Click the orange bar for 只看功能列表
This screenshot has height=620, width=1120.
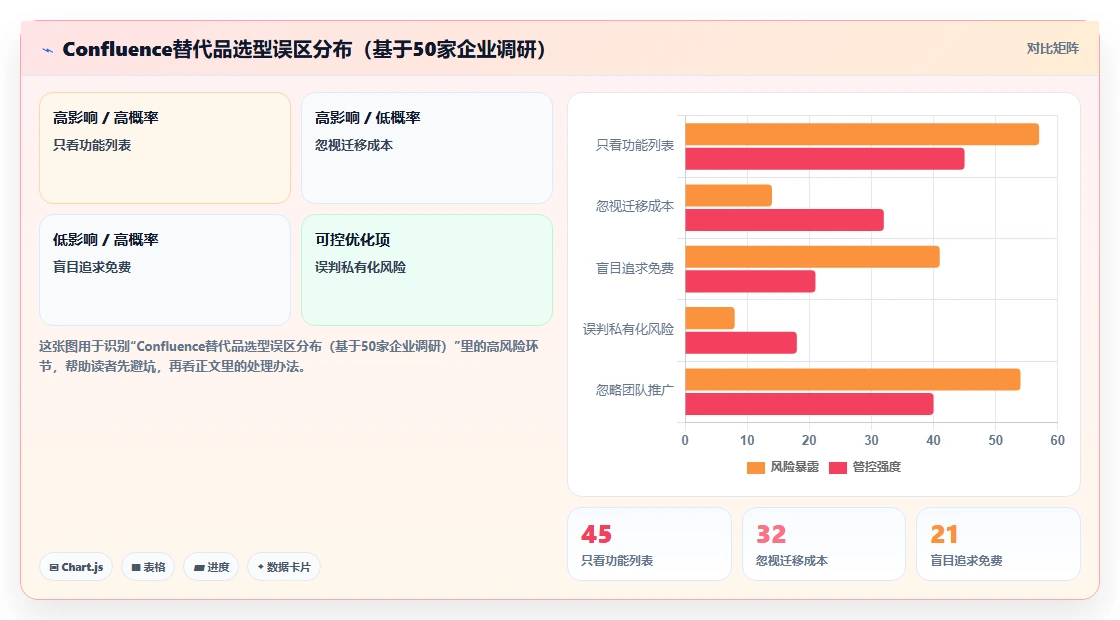[x=862, y=134]
